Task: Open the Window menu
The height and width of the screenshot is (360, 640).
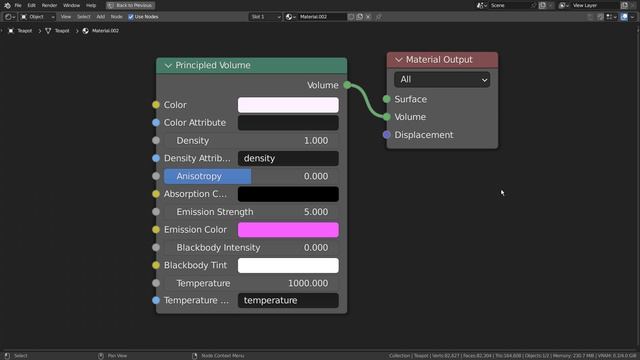Action: click(x=71, y=5)
